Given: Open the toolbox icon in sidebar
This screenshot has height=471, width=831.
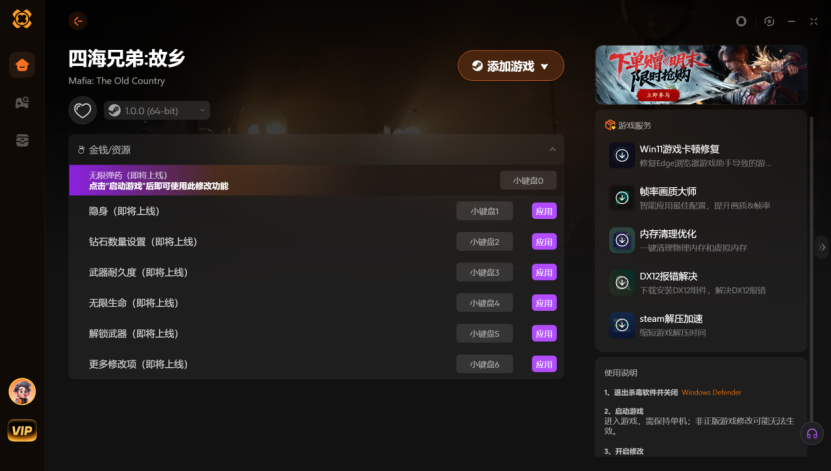Looking at the screenshot, I should coord(22,140).
